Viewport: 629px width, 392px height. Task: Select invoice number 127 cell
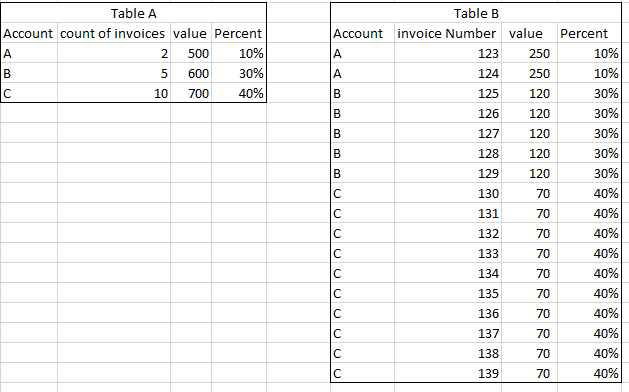point(448,133)
